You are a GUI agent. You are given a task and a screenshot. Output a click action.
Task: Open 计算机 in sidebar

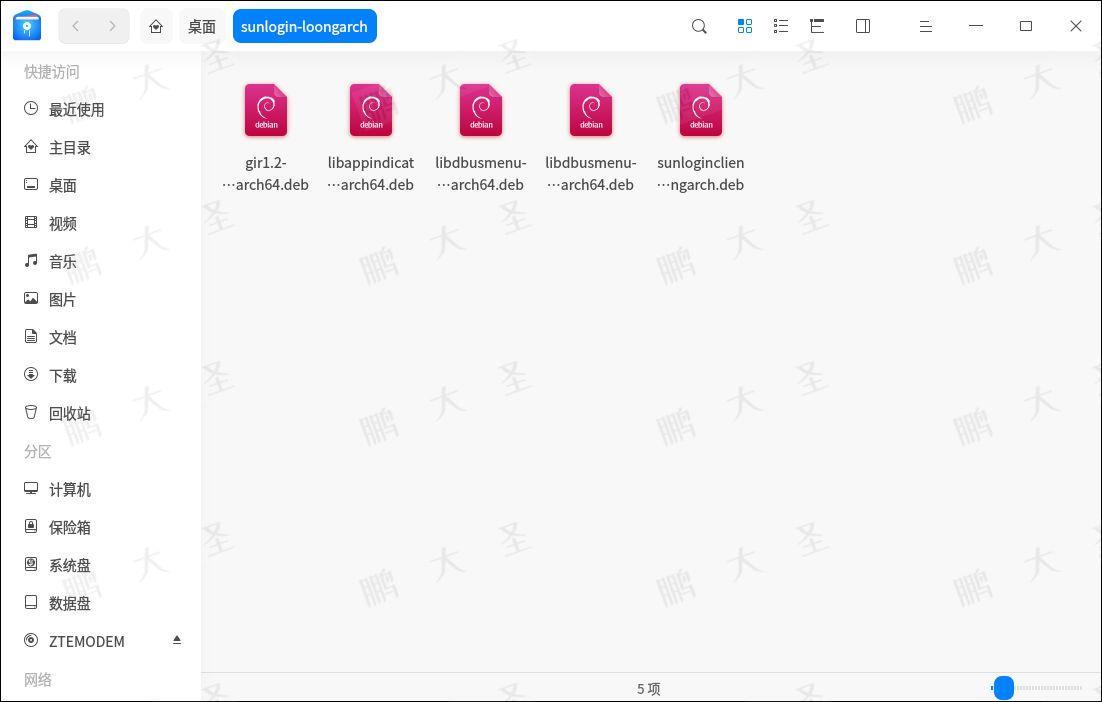click(x=101, y=489)
